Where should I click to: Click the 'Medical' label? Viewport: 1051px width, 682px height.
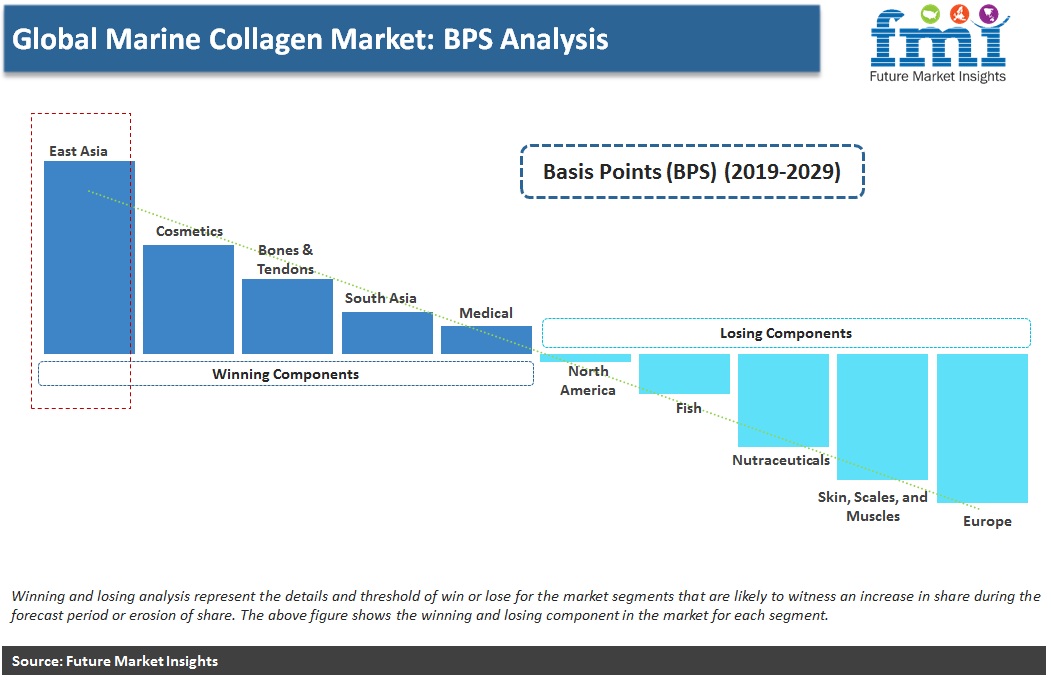coord(486,313)
